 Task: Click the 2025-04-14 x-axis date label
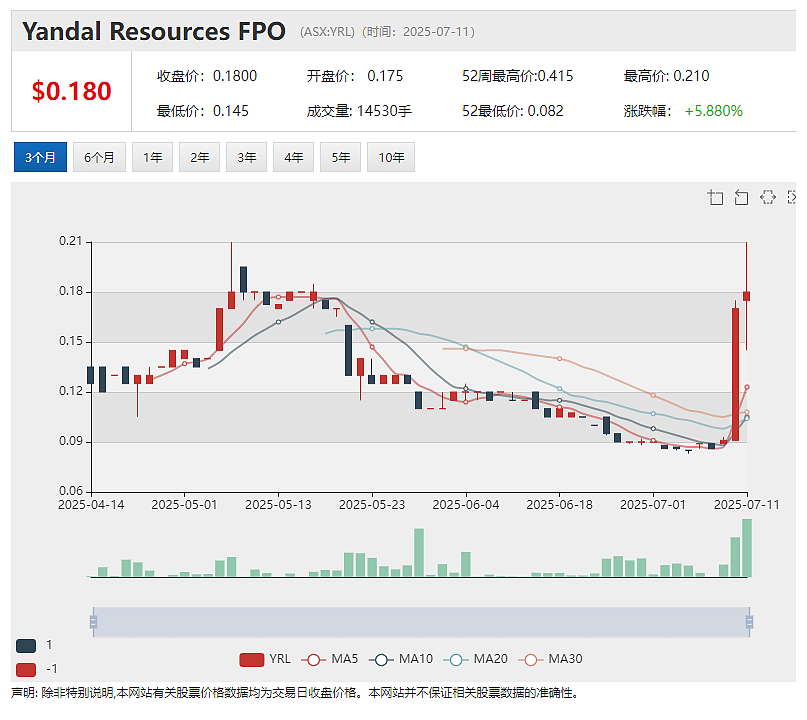pyautogui.click(x=91, y=505)
